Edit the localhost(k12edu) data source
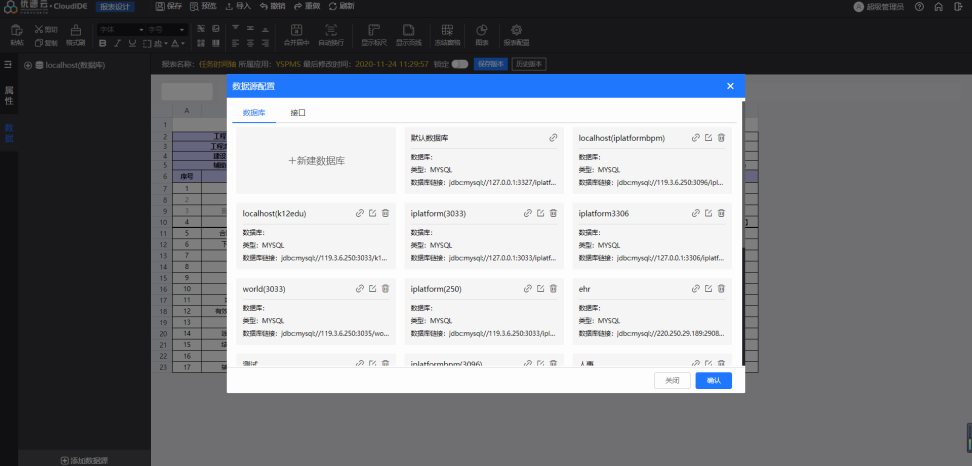 (x=373, y=213)
